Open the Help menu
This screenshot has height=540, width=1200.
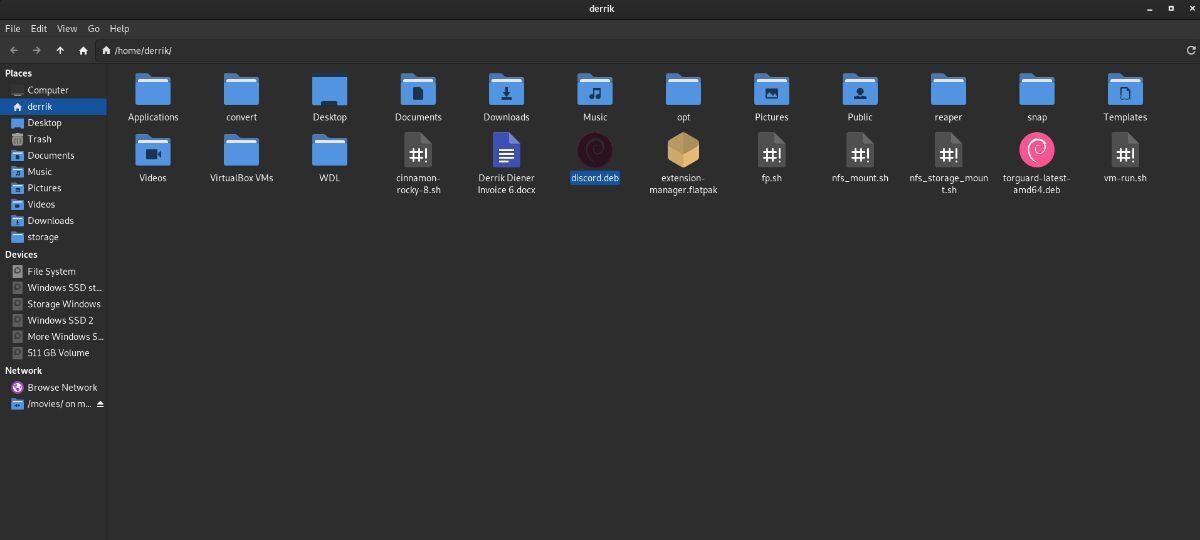click(119, 29)
